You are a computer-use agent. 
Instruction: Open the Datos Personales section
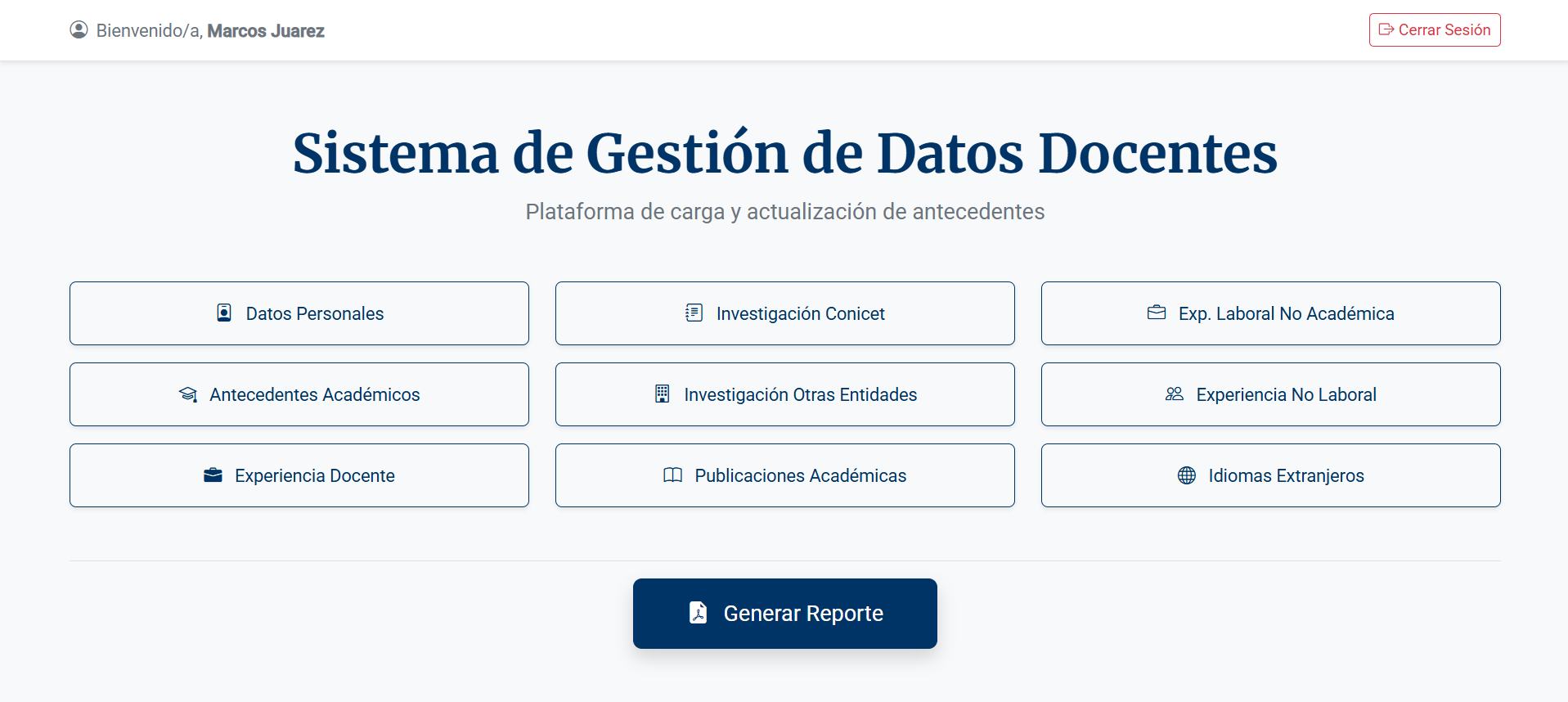tap(299, 313)
